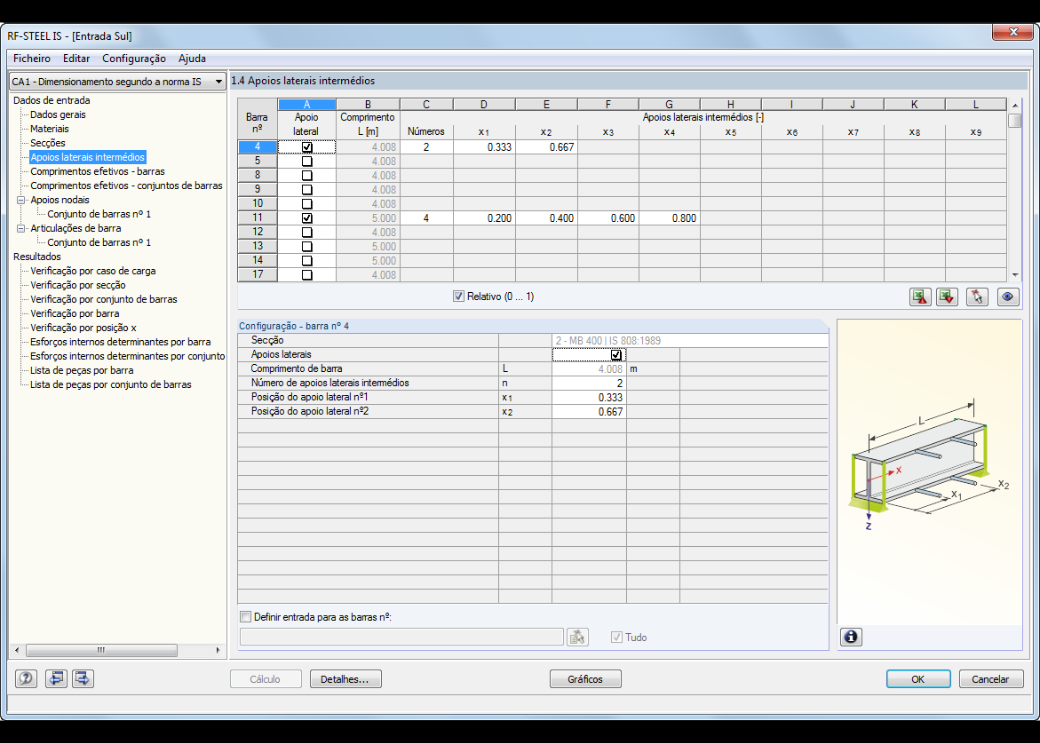Click the table scroll down arrow

click(x=1015, y=275)
